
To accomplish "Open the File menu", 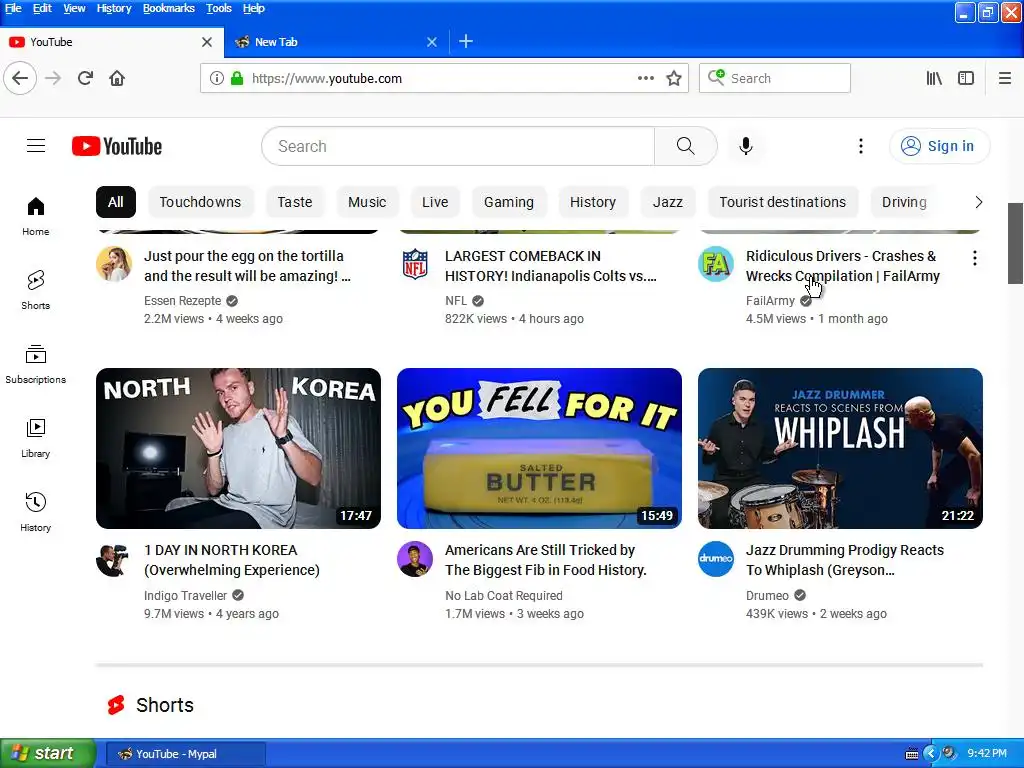I will [13, 8].
